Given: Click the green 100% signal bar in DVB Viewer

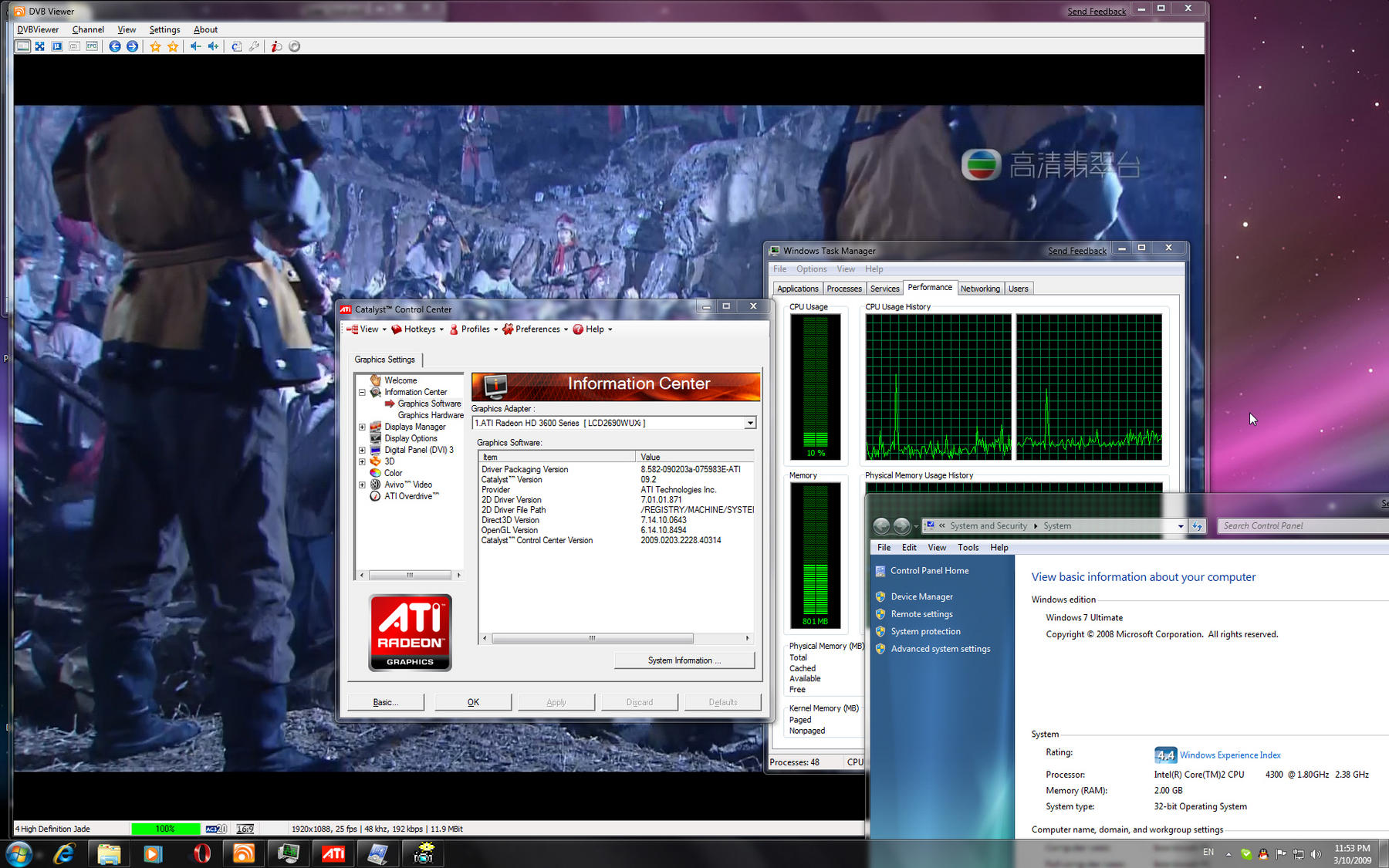Looking at the screenshot, I should pyautogui.click(x=166, y=829).
